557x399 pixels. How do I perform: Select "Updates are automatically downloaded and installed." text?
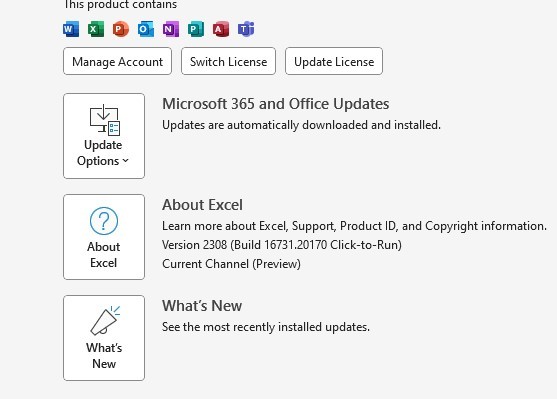click(301, 125)
